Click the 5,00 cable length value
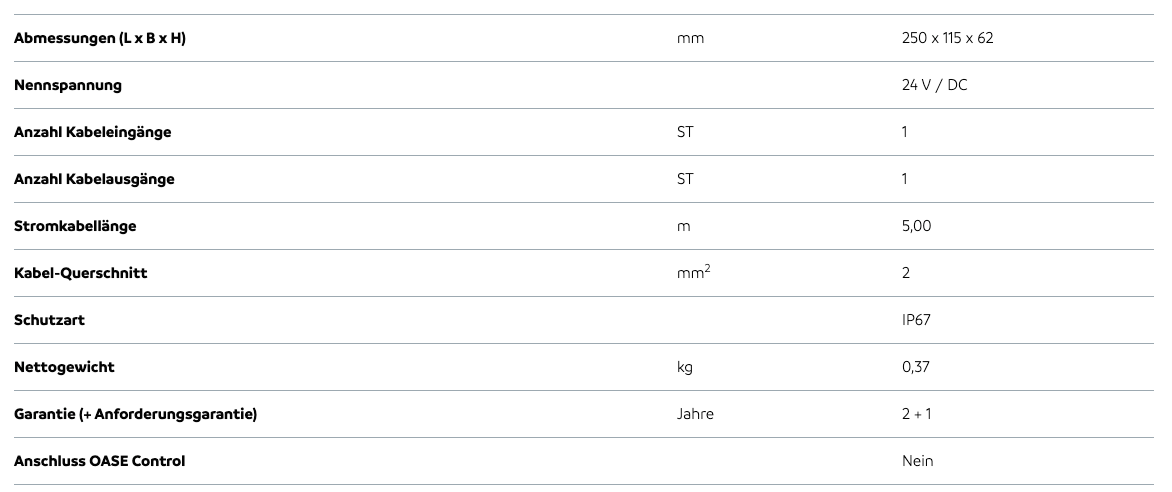1172x492 pixels. tap(916, 226)
